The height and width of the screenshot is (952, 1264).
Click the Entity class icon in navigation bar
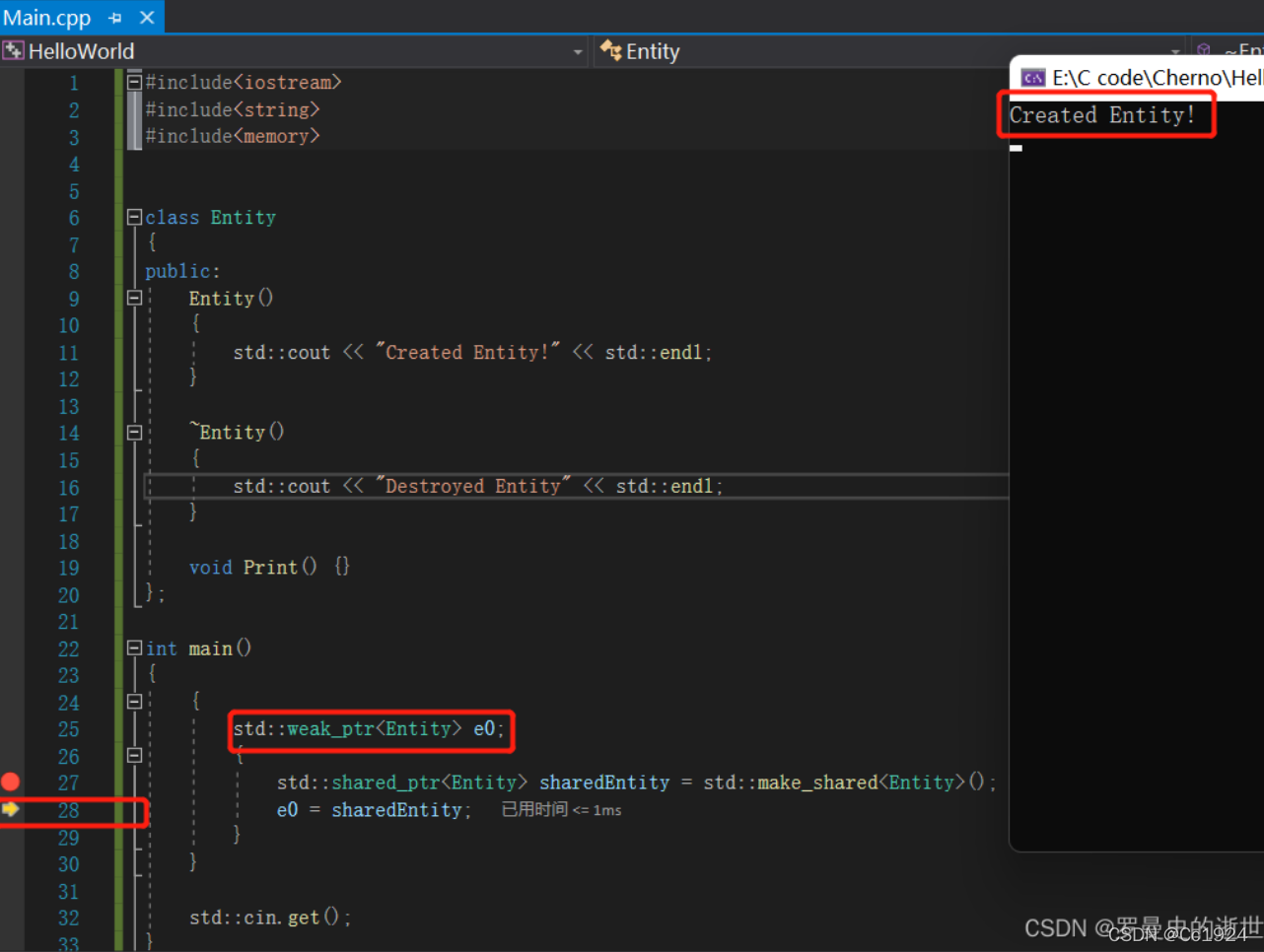pyautogui.click(x=610, y=51)
